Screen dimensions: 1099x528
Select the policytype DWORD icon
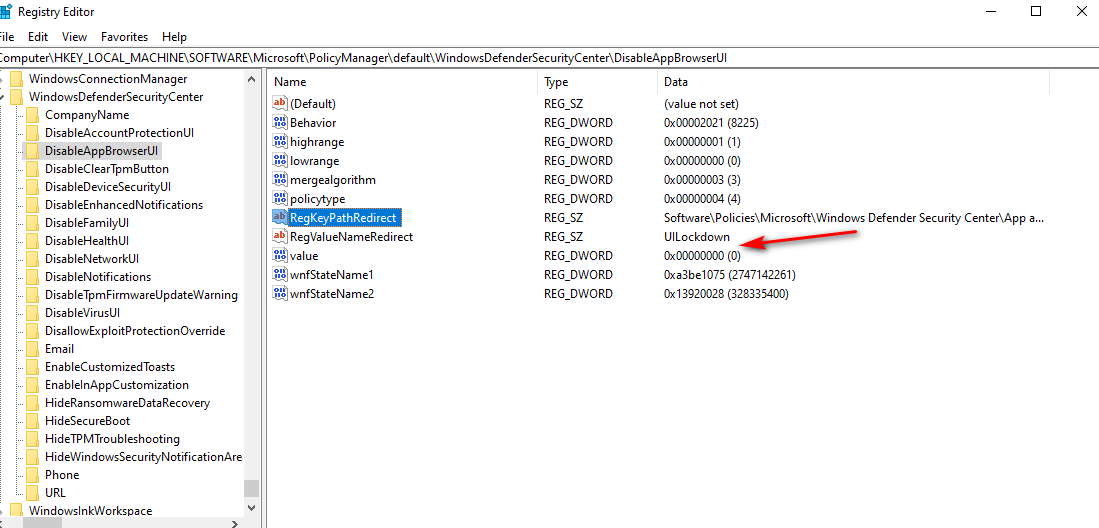[280, 198]
